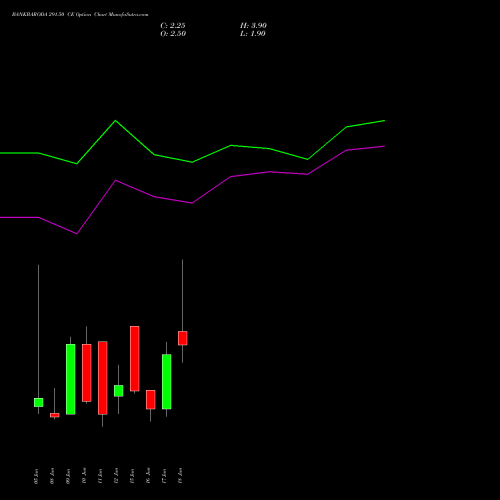The image size is (500, 500).
Task: Click the 09 date axis label
Action: (68, 476)
